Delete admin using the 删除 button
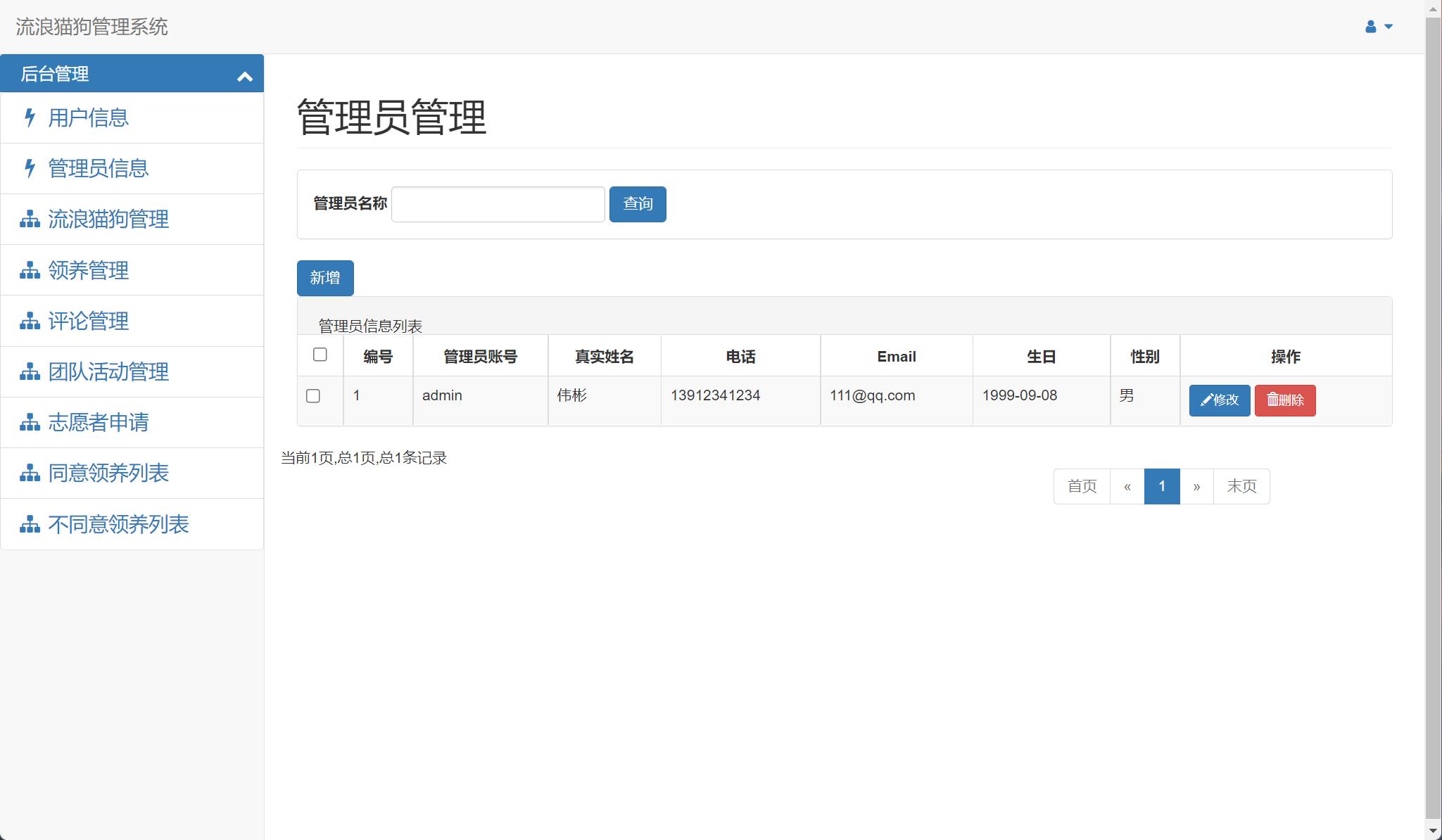The width and height of the screenshot is (1442, 840). pyautogui.click(x=1285, y=400)
